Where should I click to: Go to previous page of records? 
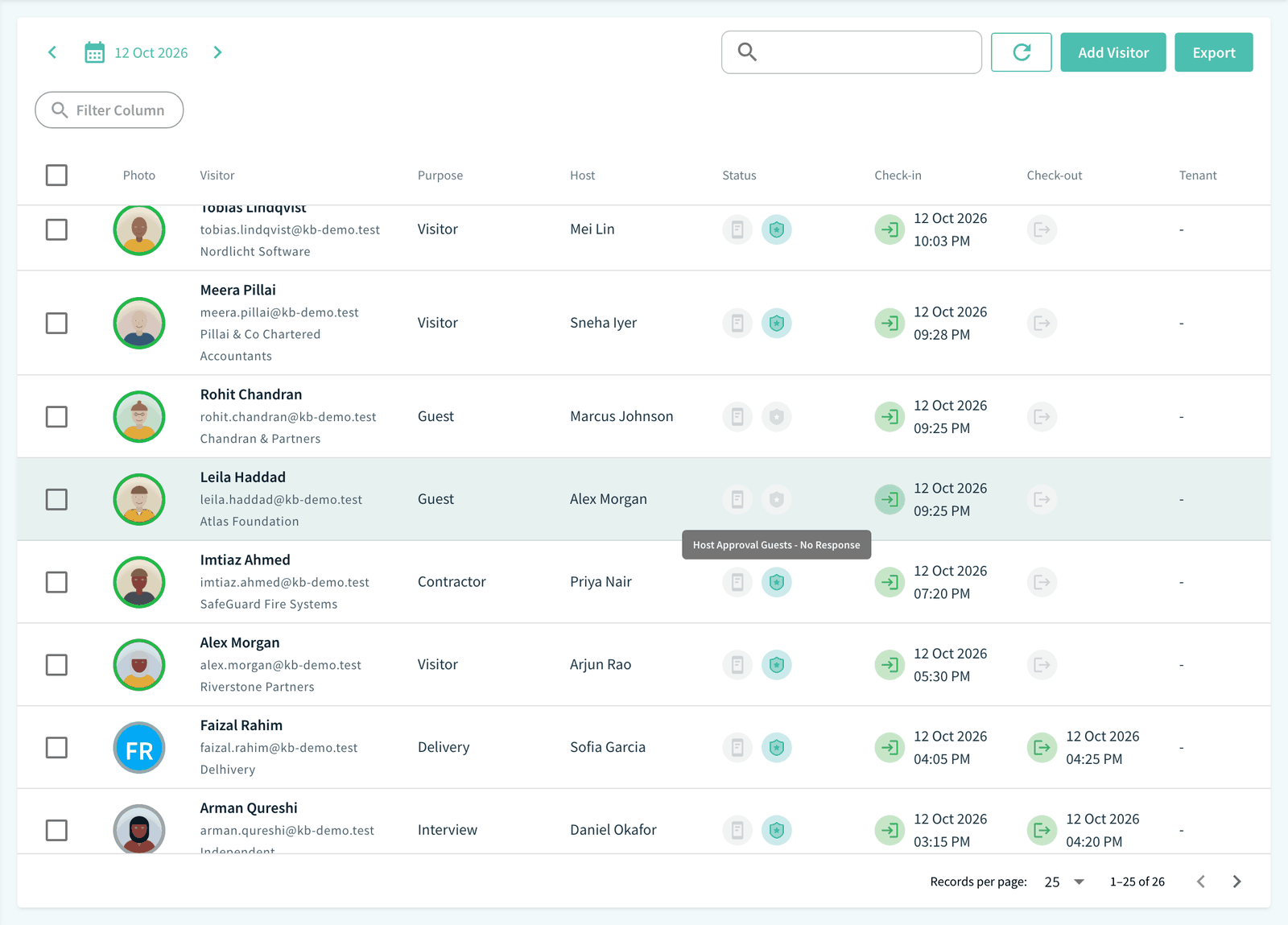pyautogui.click(x=1200, y=882)
